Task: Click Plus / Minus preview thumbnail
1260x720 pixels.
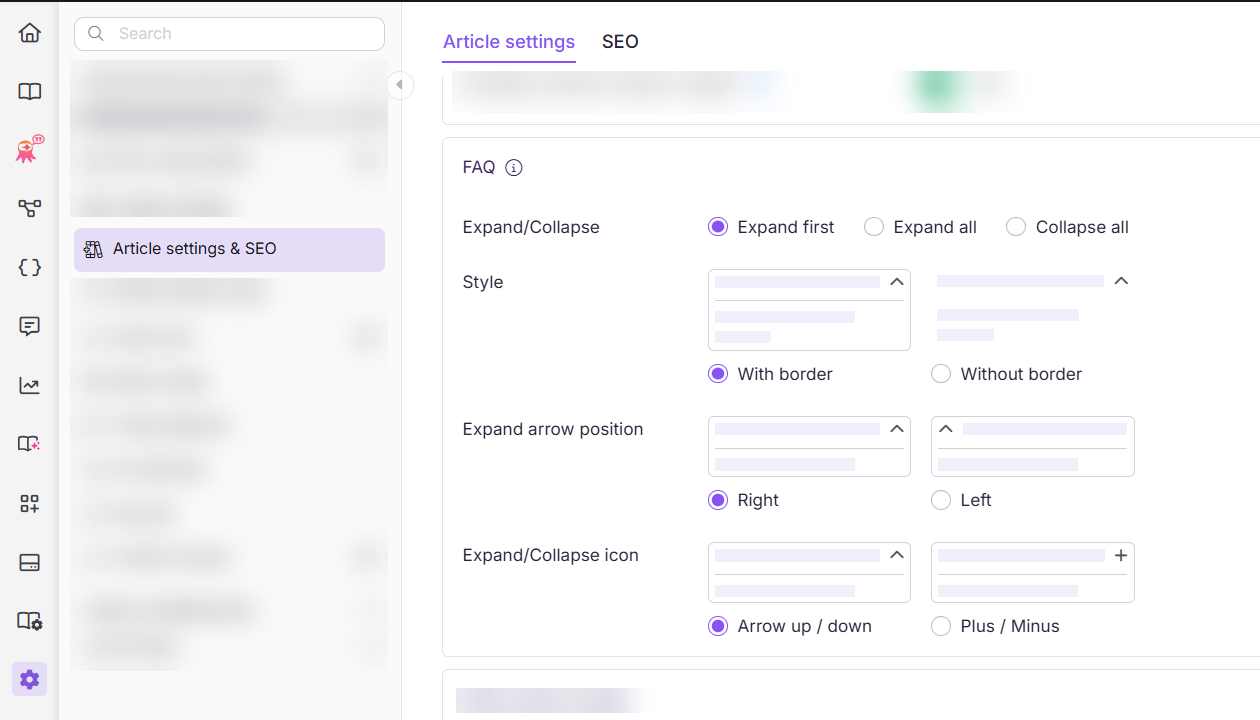Action: (x=1033, y=573)
